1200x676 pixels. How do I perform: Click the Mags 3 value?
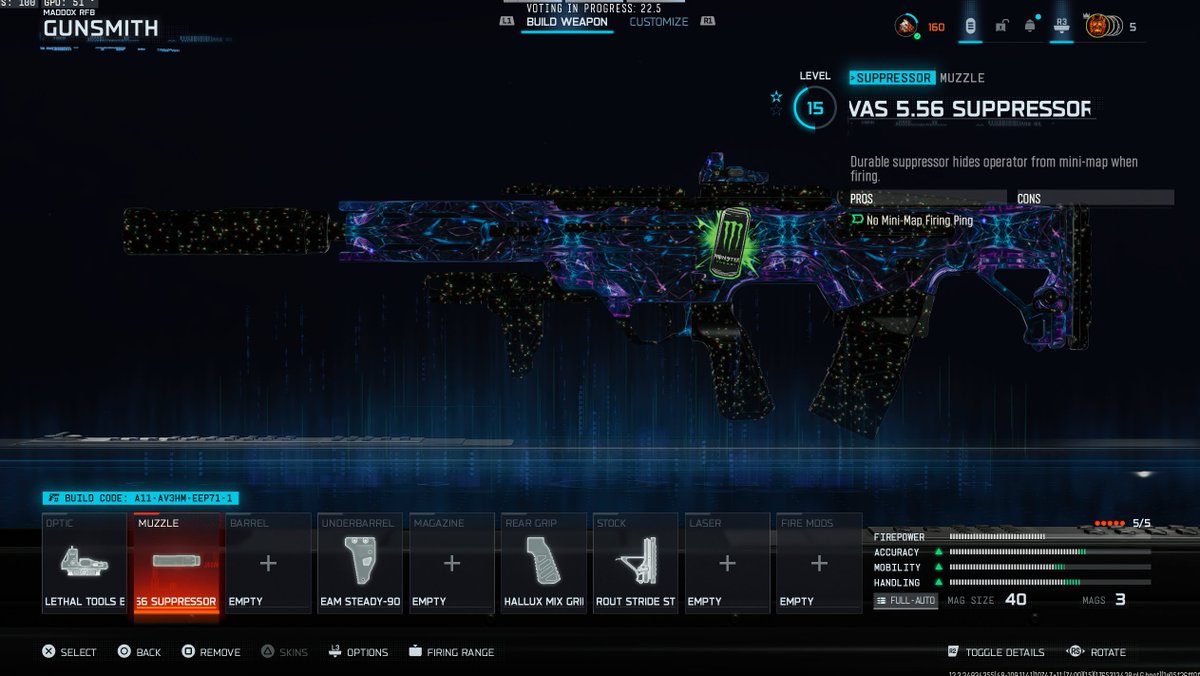pos(1120,600)
